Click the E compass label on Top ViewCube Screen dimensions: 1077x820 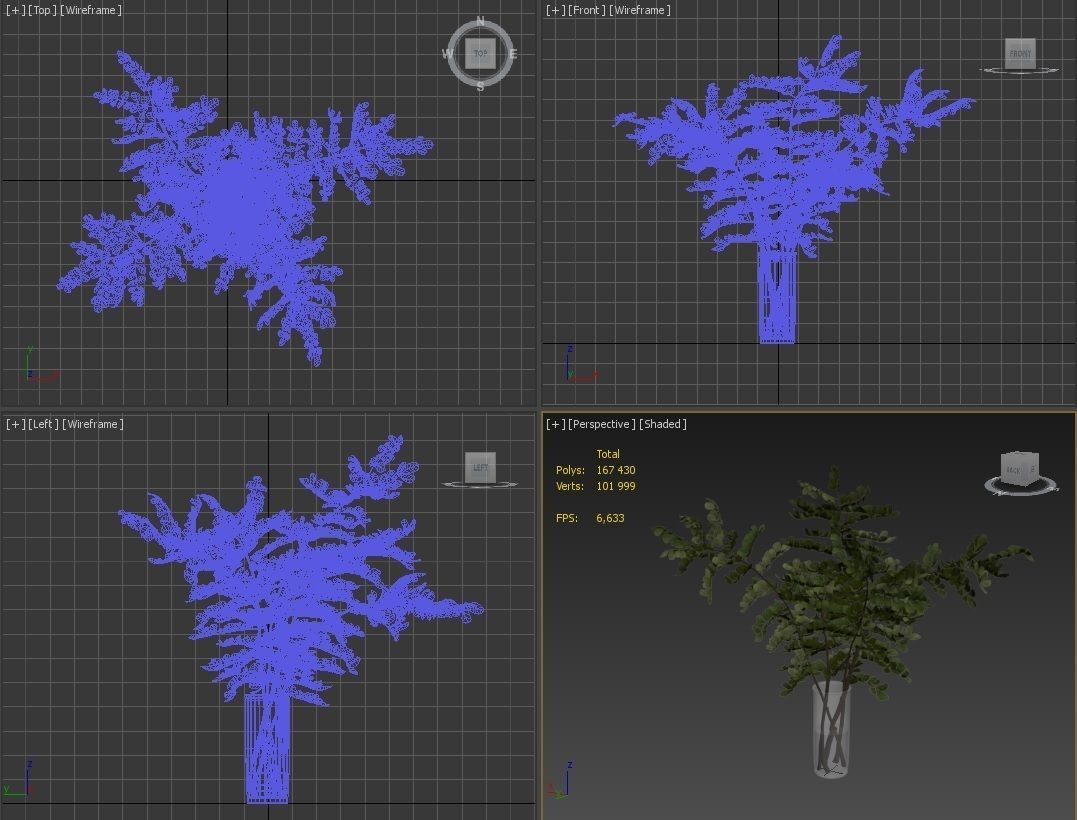512,54
